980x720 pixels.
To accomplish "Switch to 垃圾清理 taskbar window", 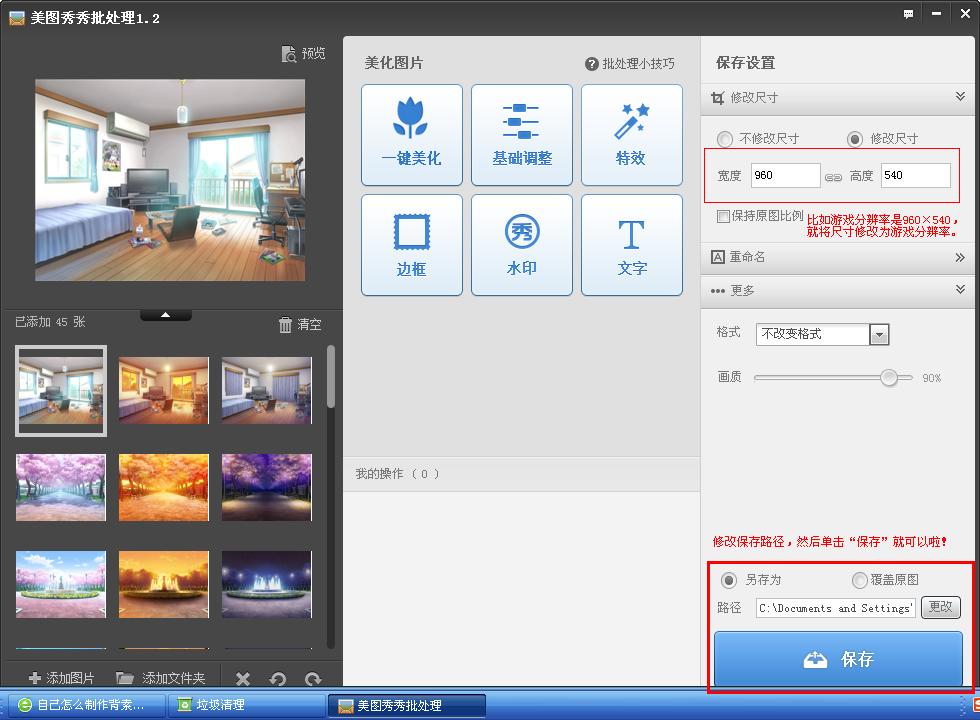I will point(246,706).
